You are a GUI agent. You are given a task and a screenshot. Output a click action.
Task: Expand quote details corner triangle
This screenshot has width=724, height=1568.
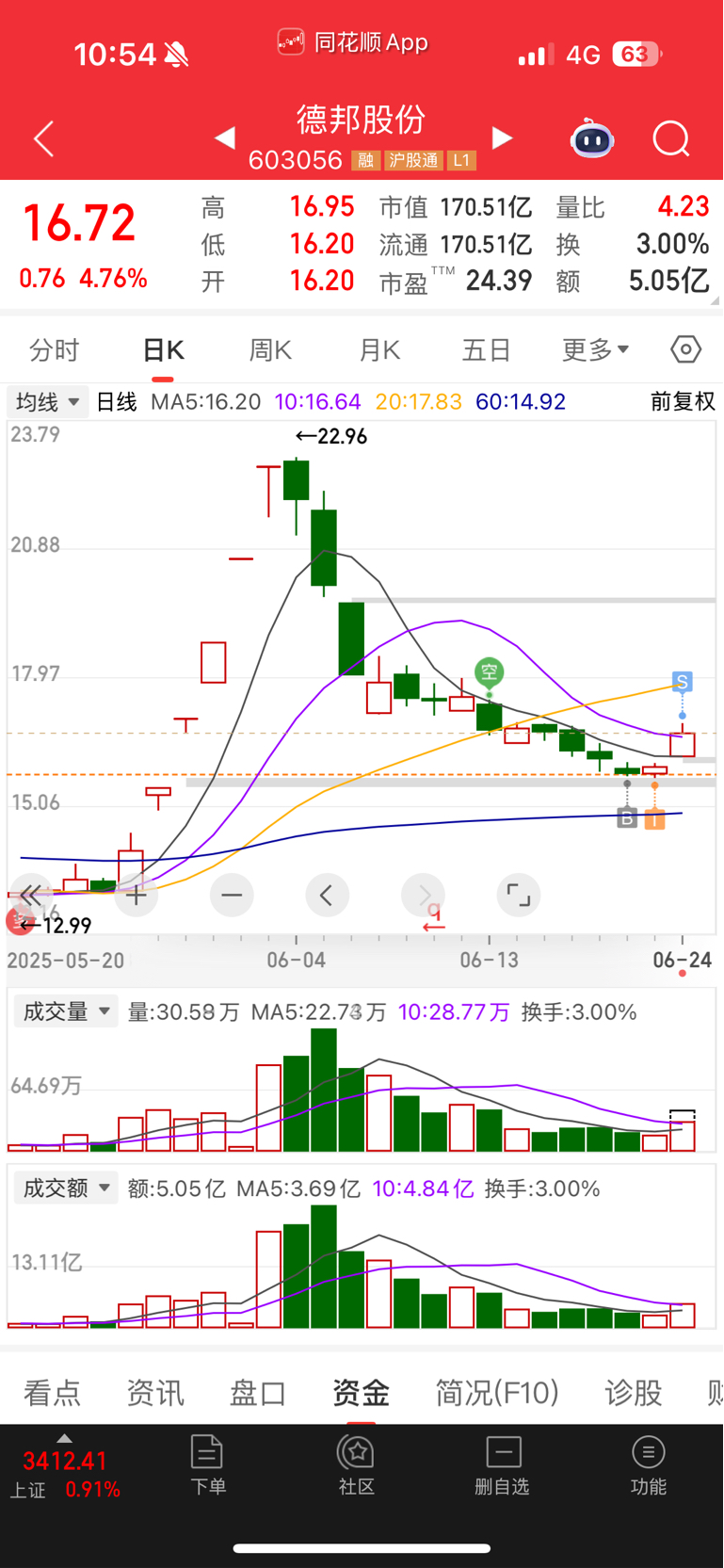click(x=715, y=300)
